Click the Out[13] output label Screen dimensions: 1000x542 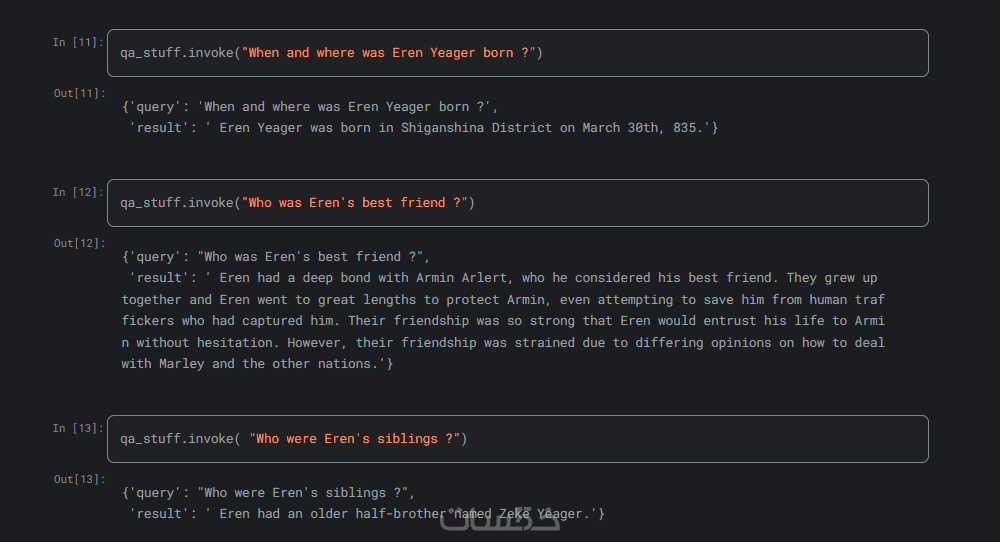pos(78,479)
